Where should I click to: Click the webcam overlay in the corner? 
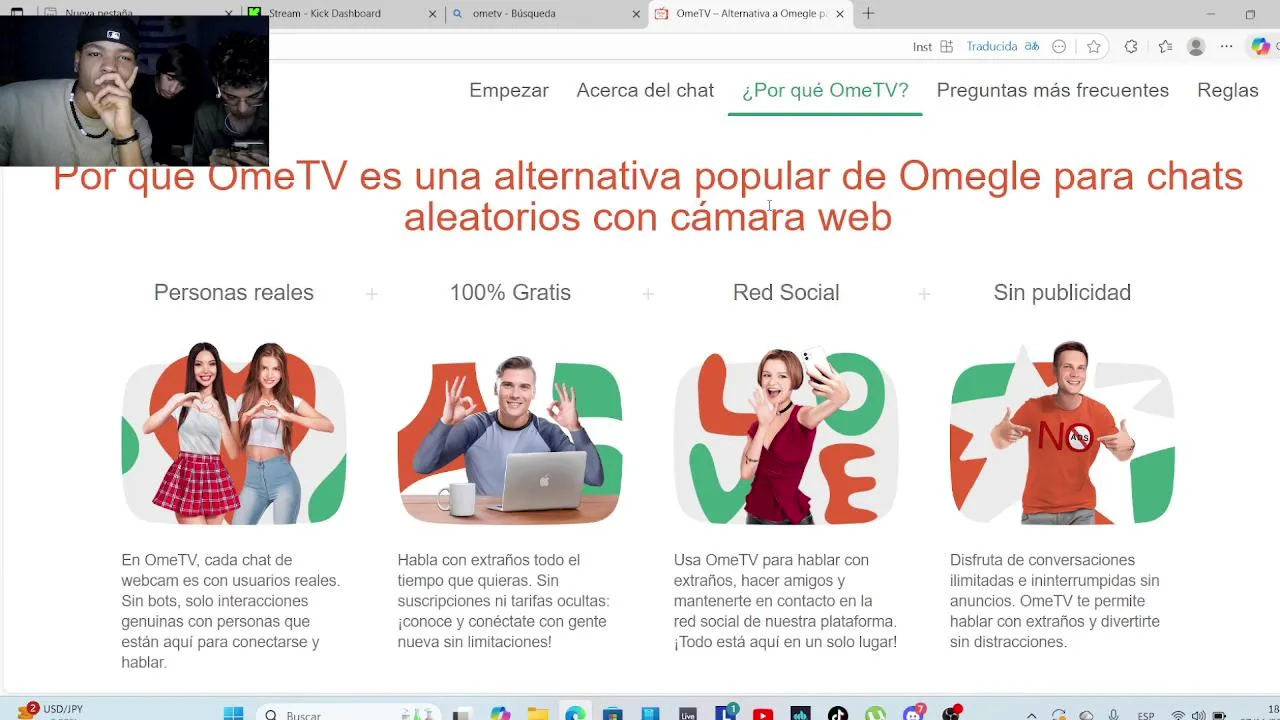point(134,90)
